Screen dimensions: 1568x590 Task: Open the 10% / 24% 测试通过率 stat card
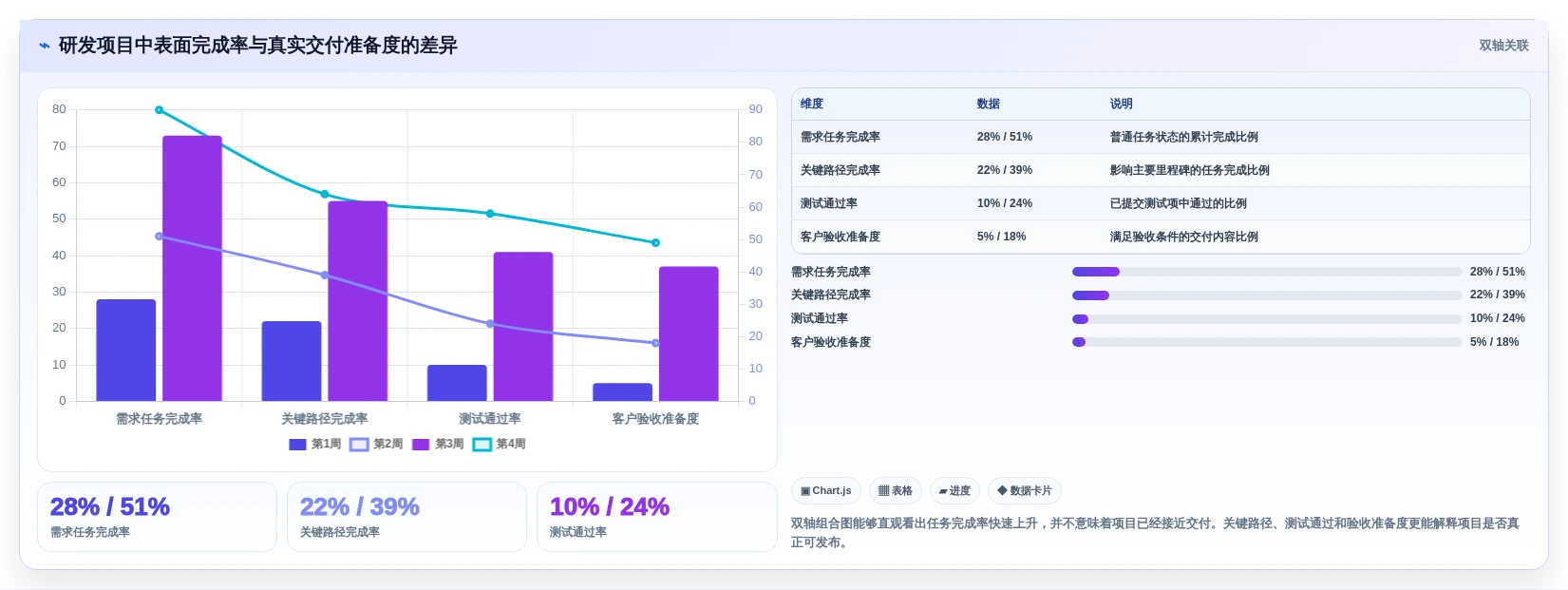tap(657, 517)
